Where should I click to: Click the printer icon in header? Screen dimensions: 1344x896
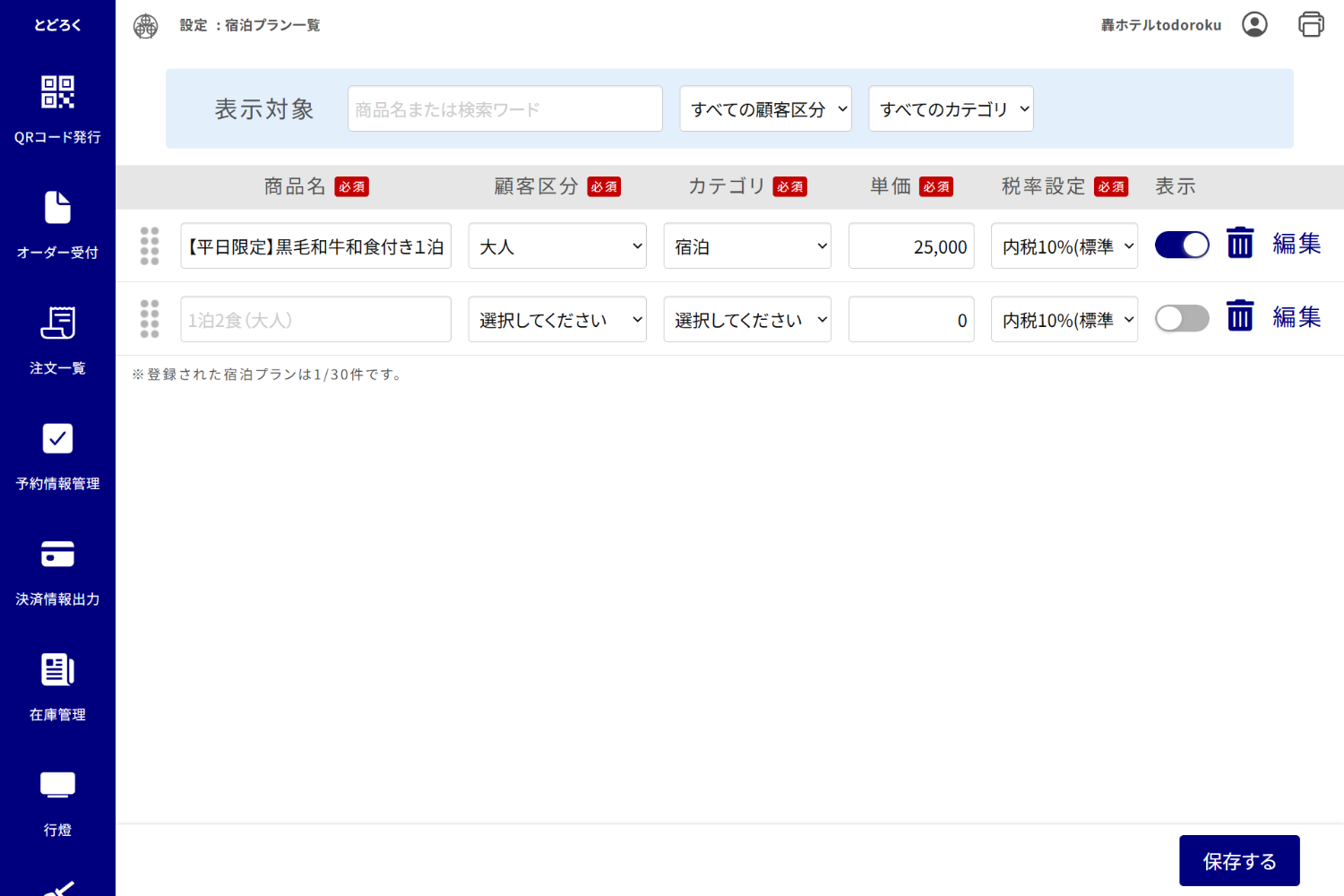(1311, 24)
